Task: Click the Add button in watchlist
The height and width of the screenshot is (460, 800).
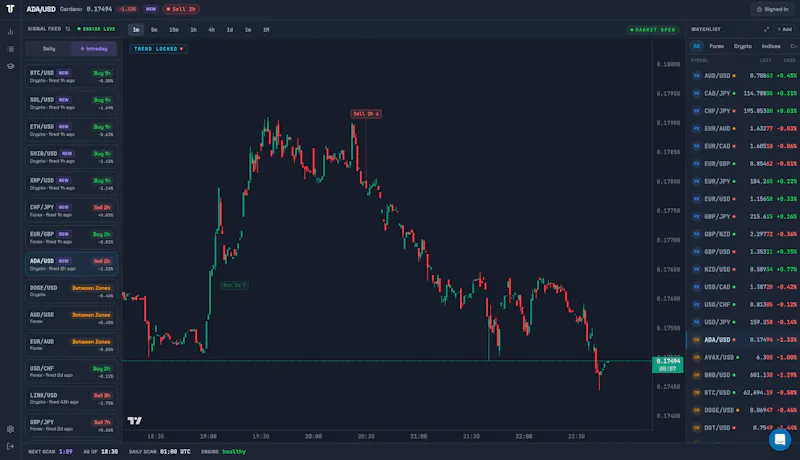Action: (785, 30)
